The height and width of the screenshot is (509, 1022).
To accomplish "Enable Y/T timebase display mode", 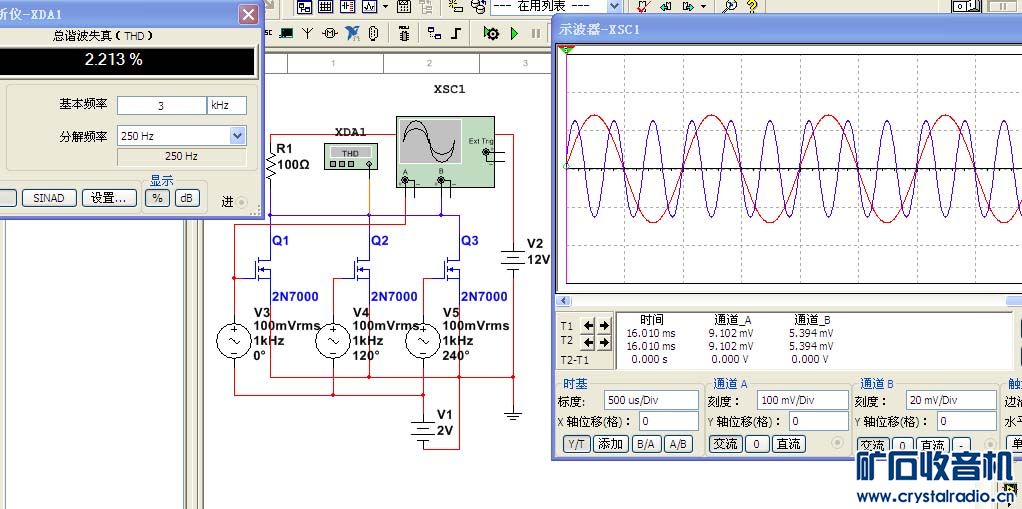I will [x=576, y=444].
